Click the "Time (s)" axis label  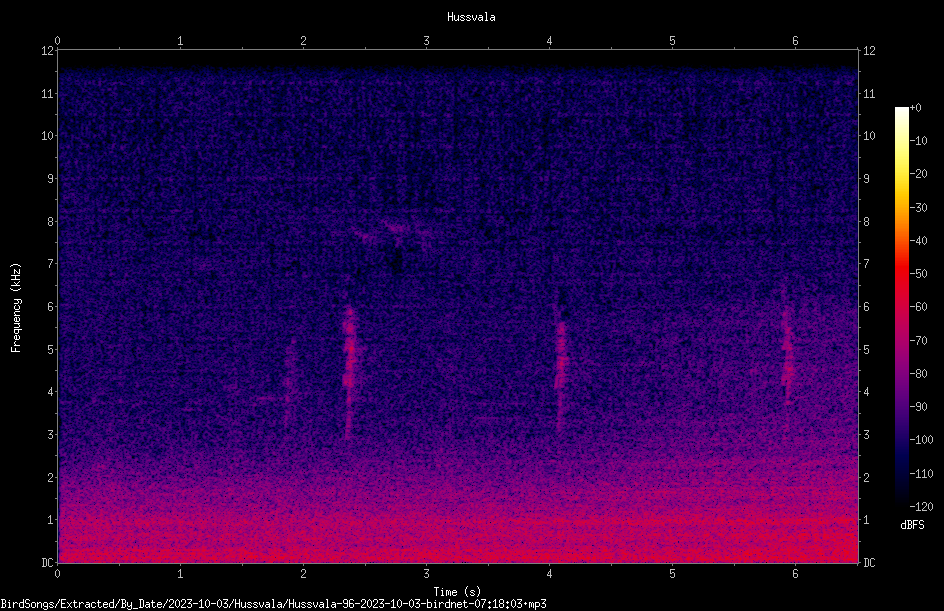click(x=457, y=592)
